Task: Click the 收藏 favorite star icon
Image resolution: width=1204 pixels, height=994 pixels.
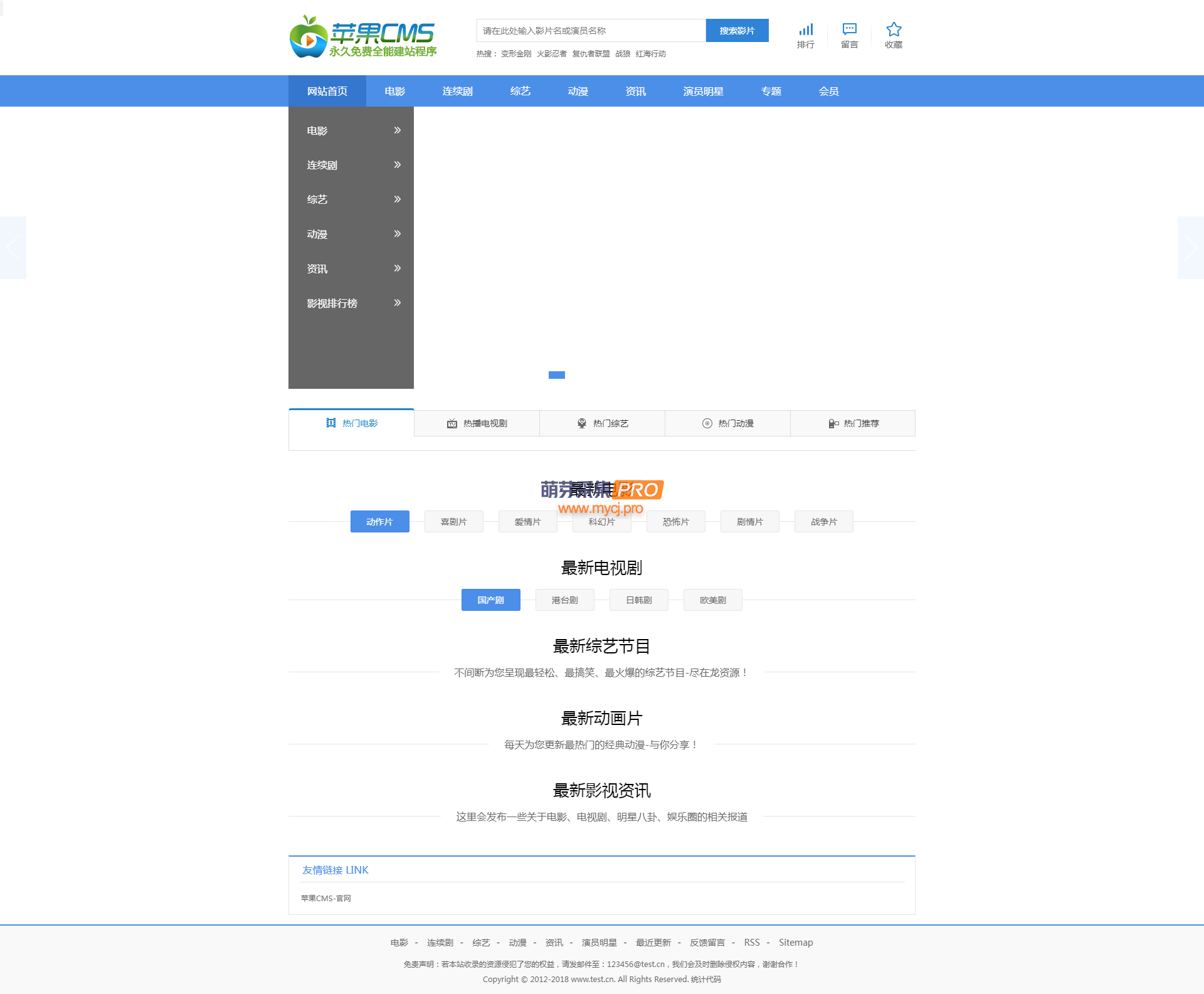Action: point(894,36)
